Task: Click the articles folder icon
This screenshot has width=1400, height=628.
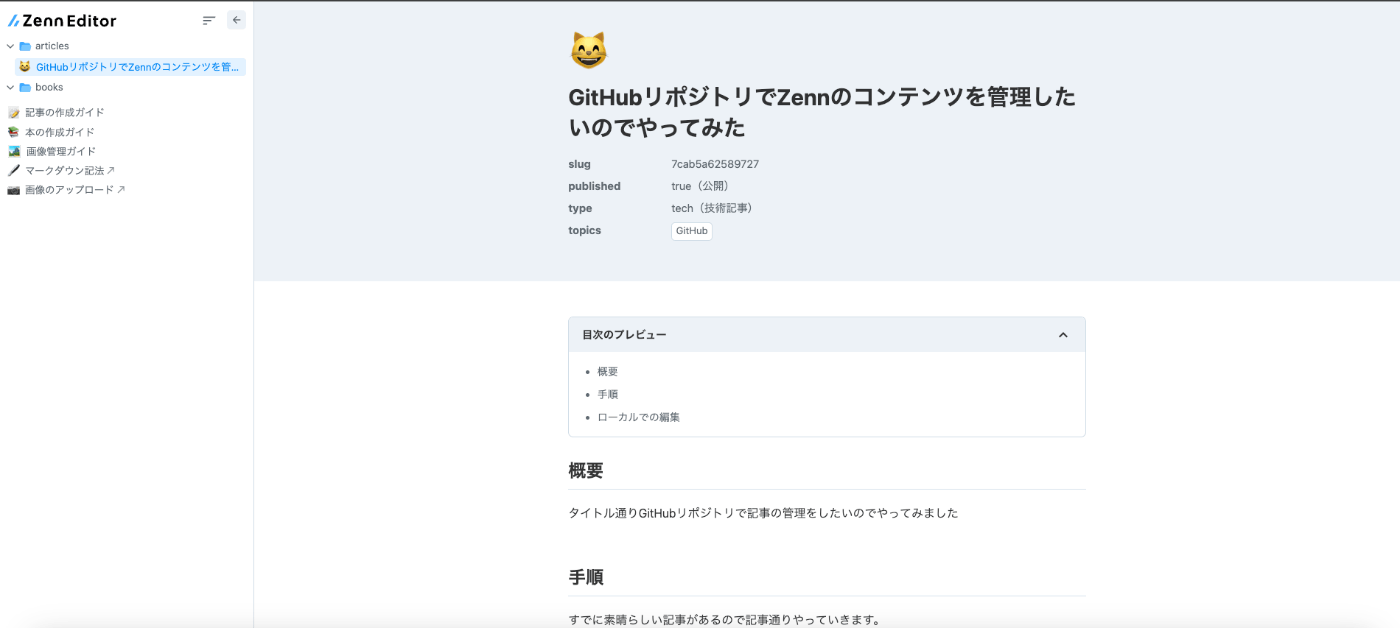Action: [25, 46]
